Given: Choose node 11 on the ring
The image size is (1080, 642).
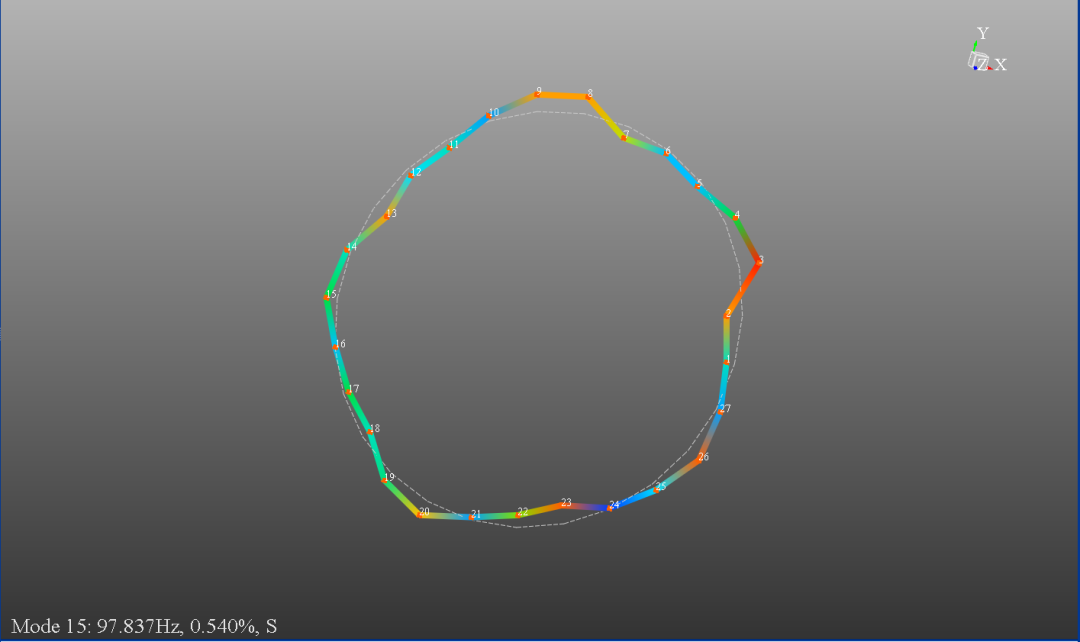Looking at the screenshot, I should coord(450,147).
